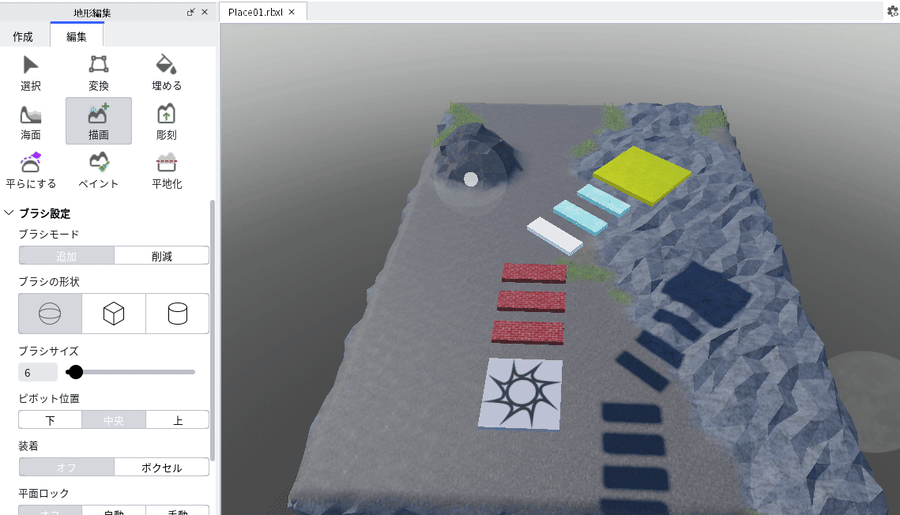Screen dimensions: 900x515
Task: Click the white plank part in viewport
Action: click(x=555, y=235)
